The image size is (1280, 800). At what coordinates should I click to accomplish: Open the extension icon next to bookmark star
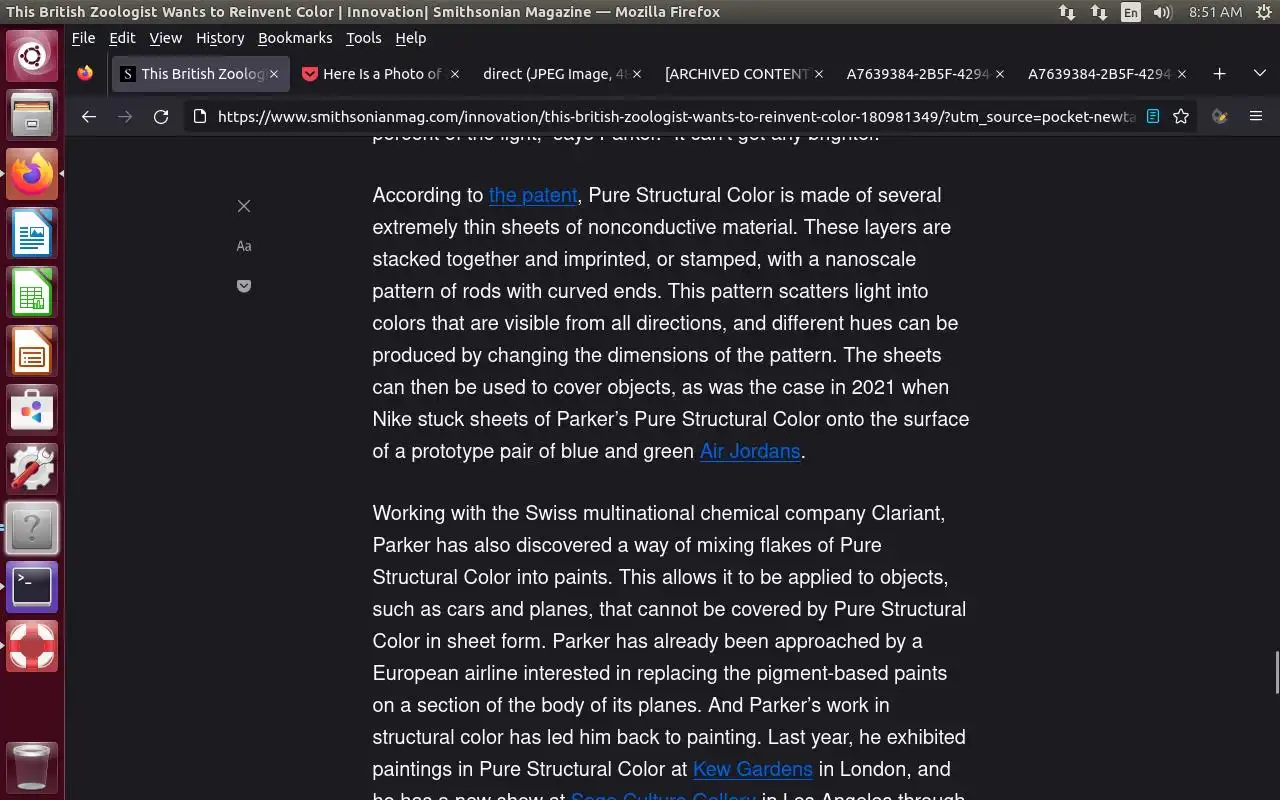coord(1220,116)
